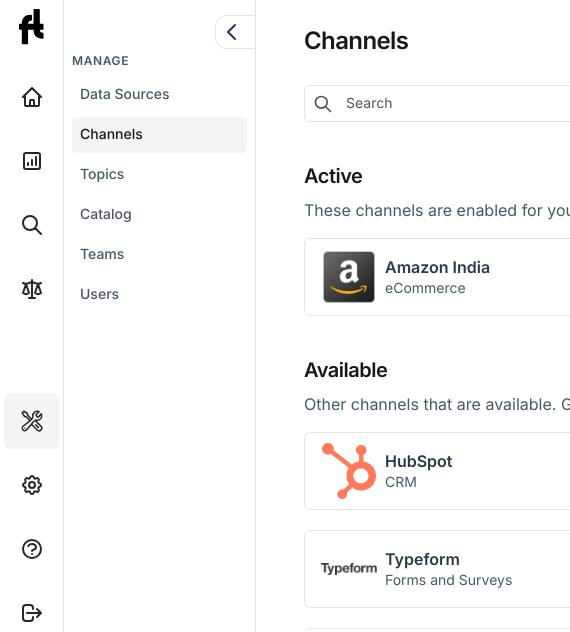
Task: Click the MANAGE section label
Action: click(100, 61)
